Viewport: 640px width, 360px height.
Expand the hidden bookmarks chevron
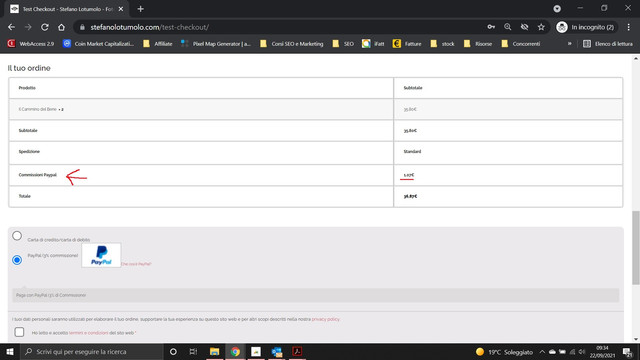click(x=569, y=44)
